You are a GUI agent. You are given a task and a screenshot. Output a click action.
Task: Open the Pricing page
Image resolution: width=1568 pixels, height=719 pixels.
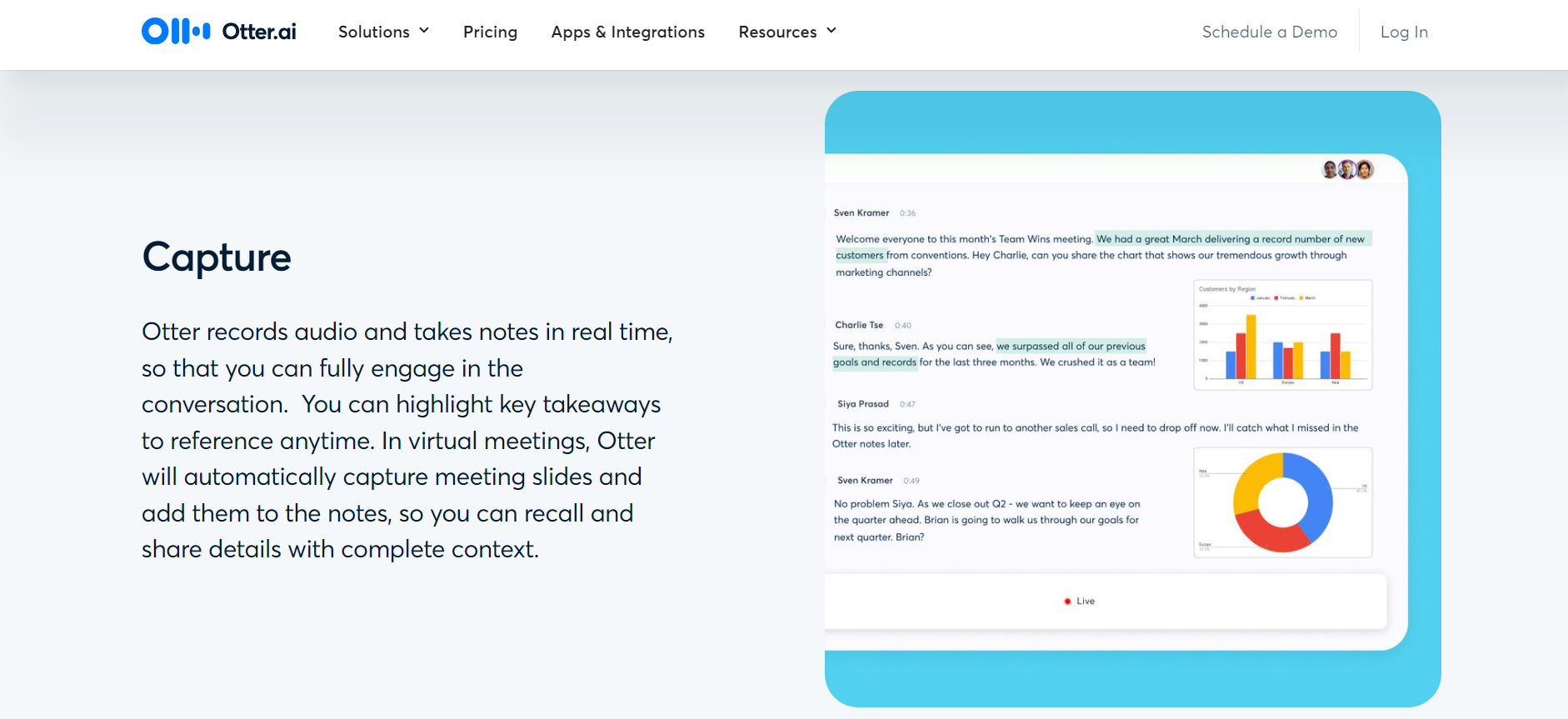coord(490,32)
